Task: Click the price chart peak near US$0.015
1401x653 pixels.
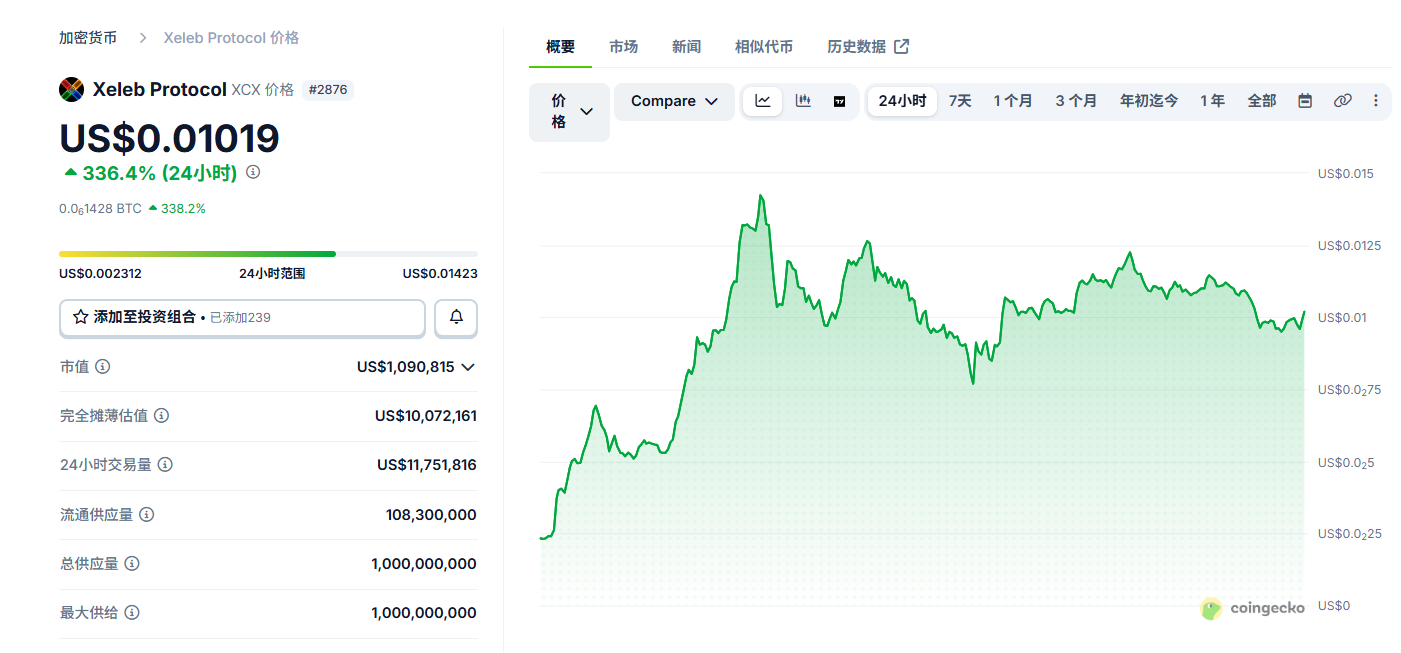Action: (761, 196)
